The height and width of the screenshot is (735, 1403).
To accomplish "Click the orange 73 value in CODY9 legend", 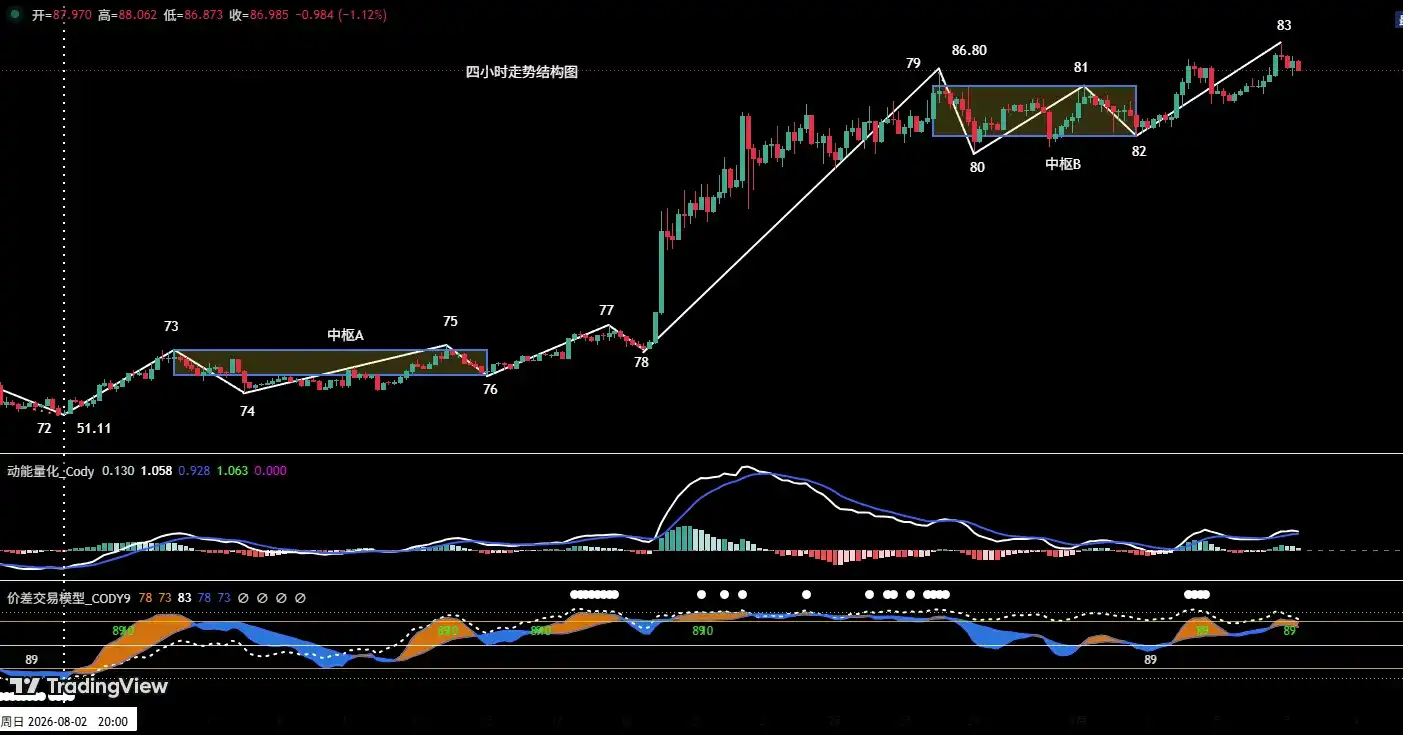I will point(164,598).
